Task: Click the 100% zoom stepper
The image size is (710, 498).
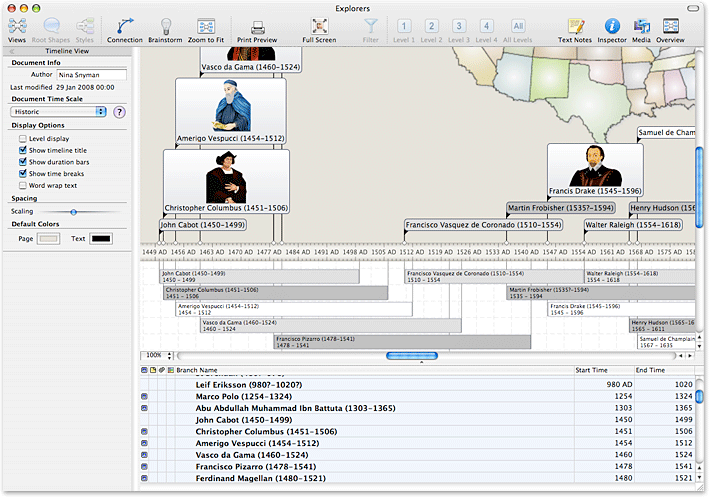Action: click(x=170, y=356)
